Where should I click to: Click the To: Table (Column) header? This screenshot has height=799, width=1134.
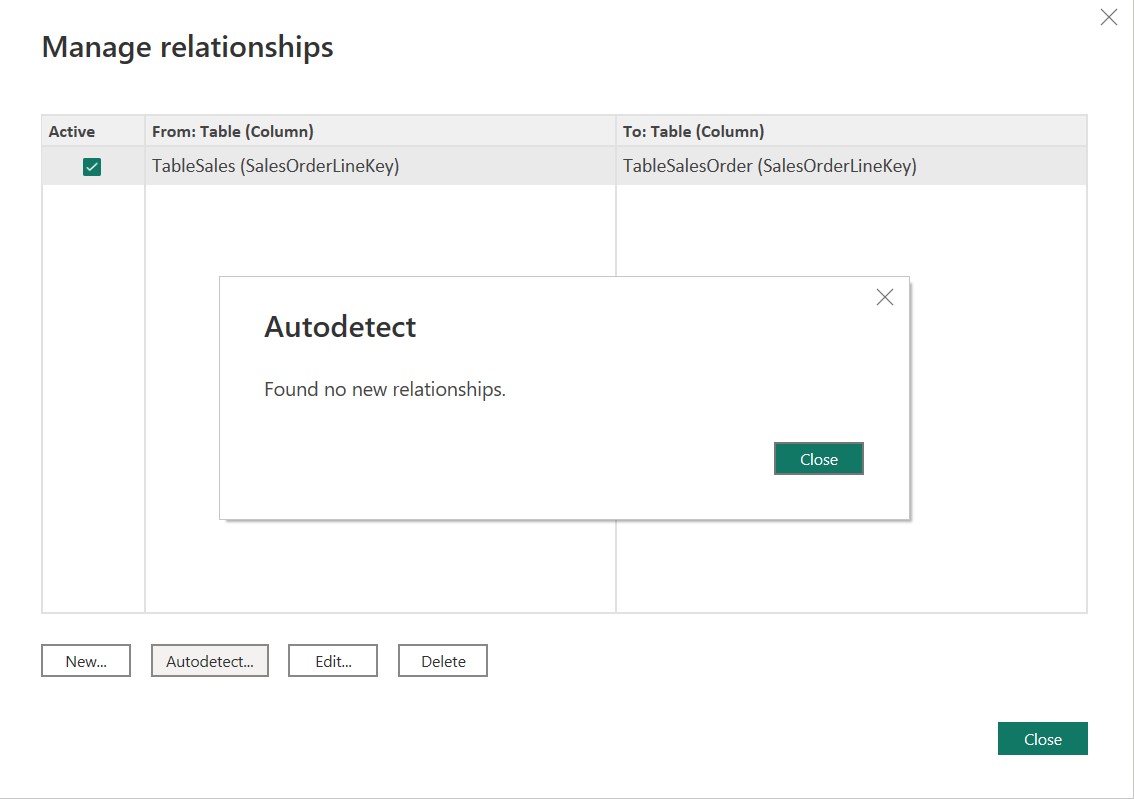tap(694, 132)
